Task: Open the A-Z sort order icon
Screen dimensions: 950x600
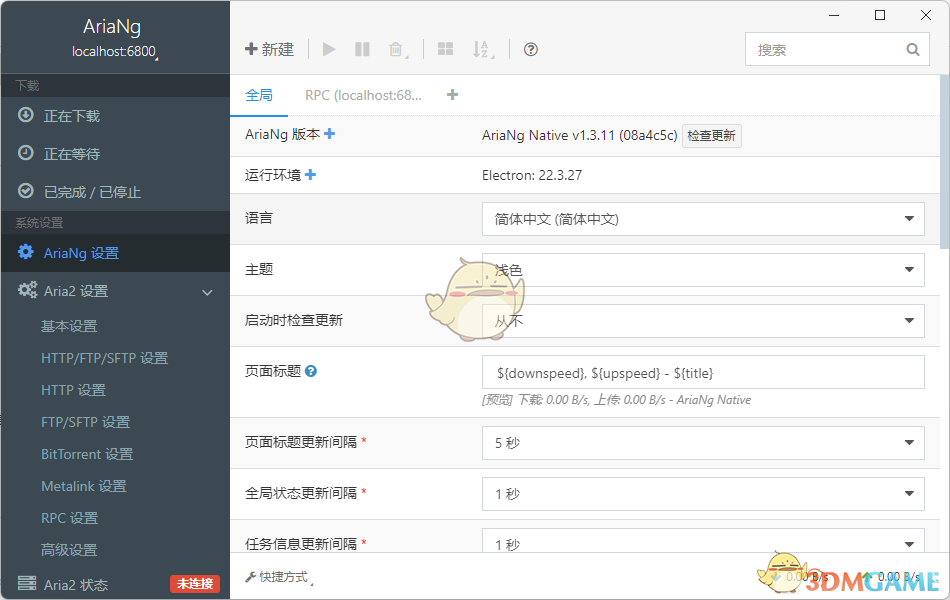Action: (x=482, y=49)
